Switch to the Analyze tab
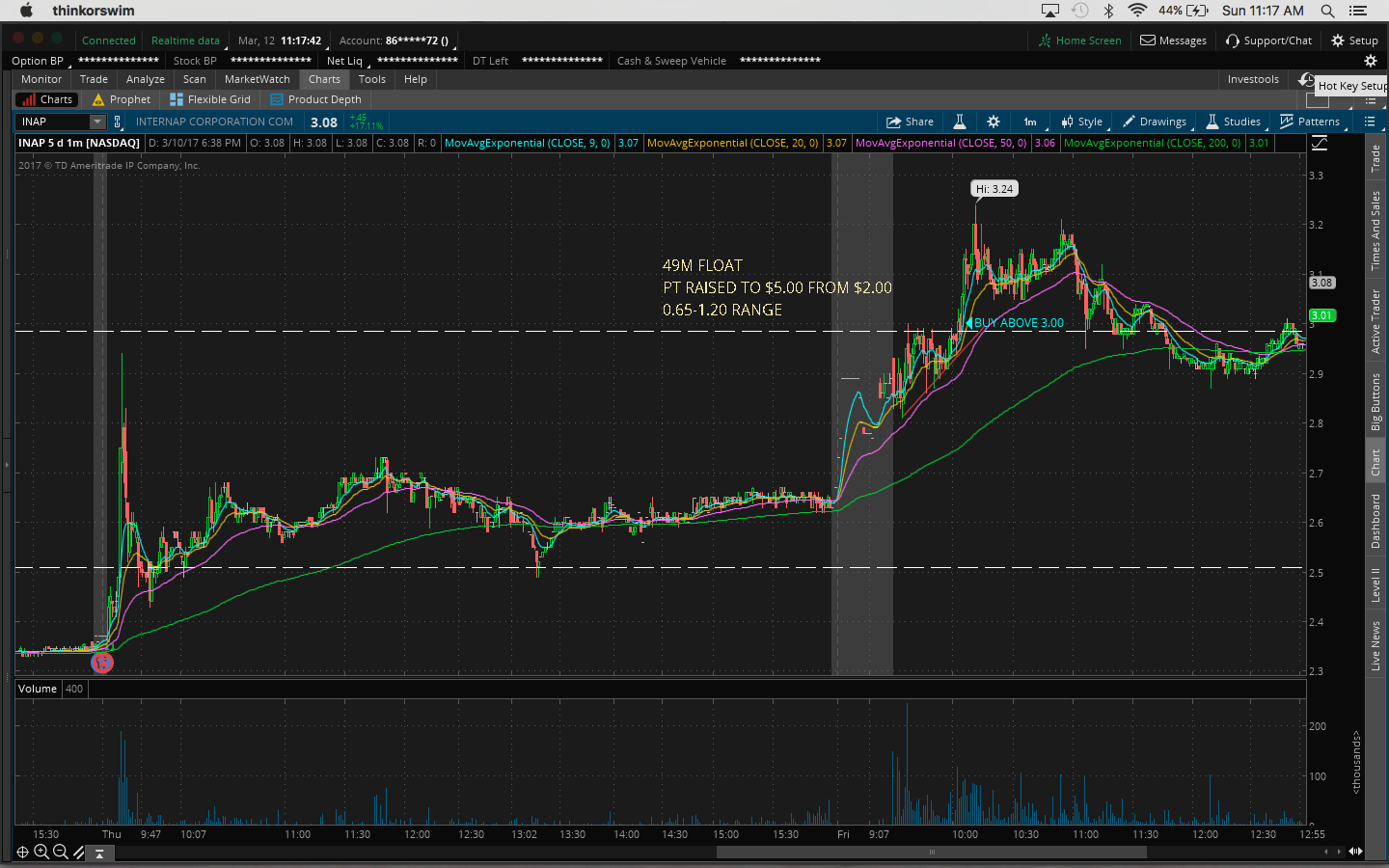This screenshot has height=868, width=1389. click(146, 79)
